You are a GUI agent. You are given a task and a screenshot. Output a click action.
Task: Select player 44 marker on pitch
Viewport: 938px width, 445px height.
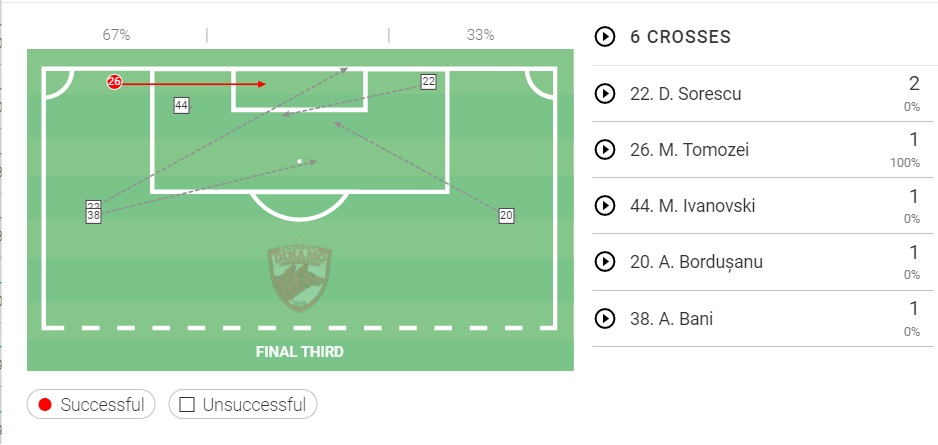181,104
